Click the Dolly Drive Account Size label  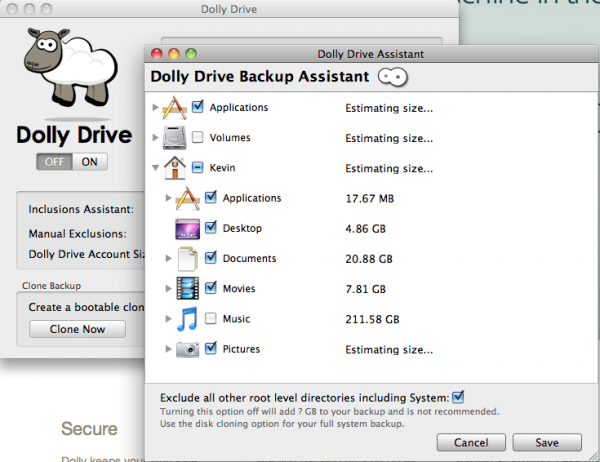pyautogui.click(x=86, y=254)
